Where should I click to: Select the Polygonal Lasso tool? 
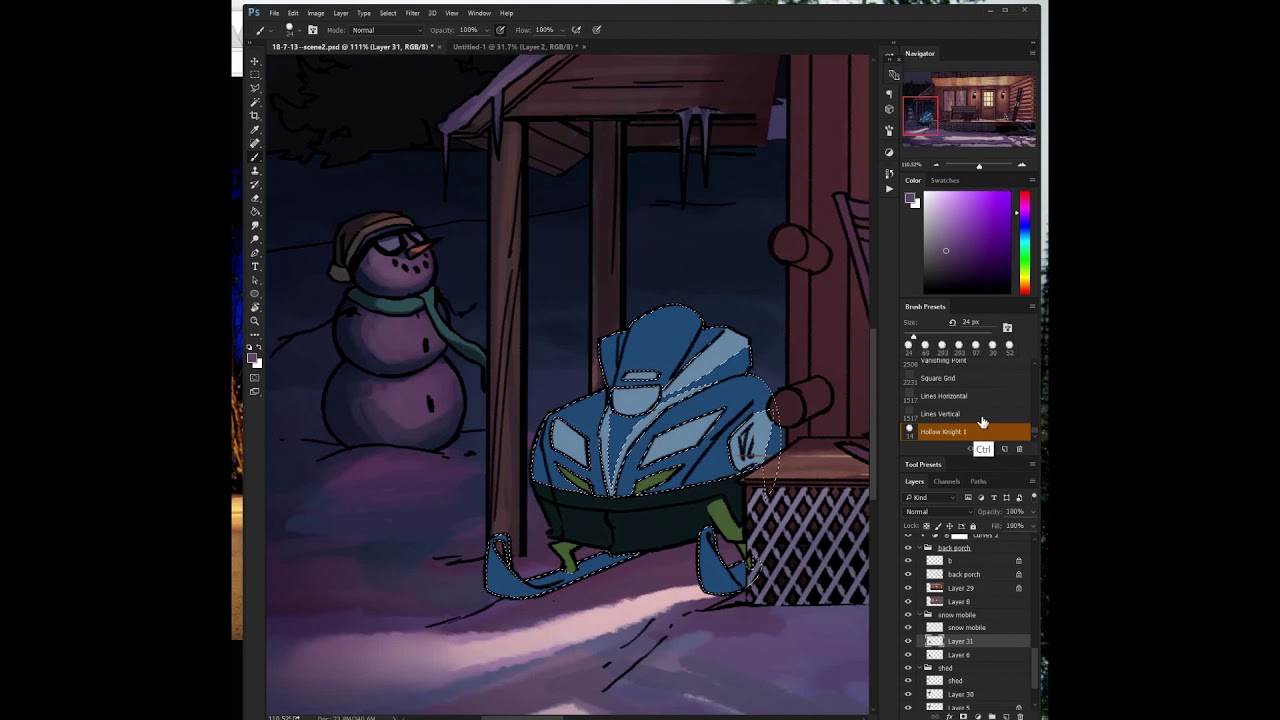[254, 88]
